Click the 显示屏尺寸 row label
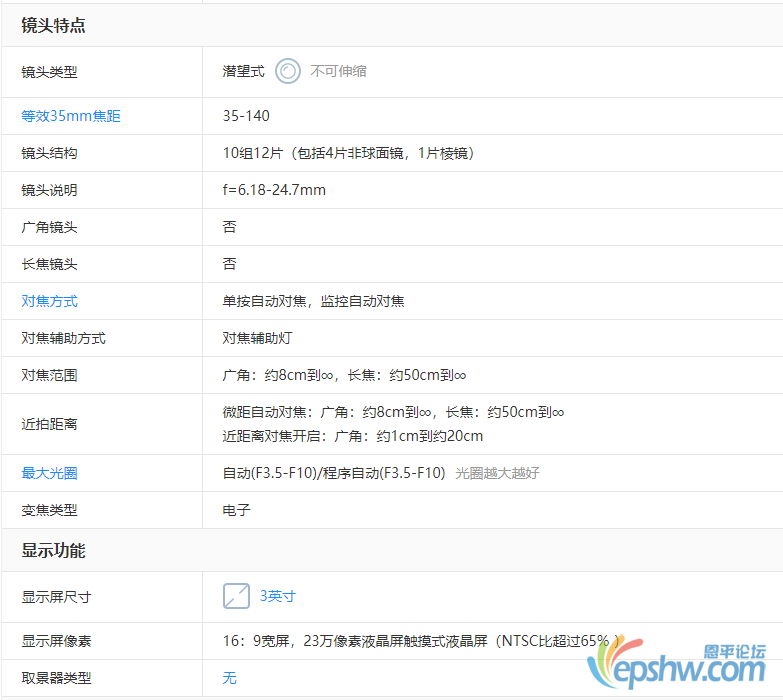Viewport: 783px width, 700px height. pos(56,597)
